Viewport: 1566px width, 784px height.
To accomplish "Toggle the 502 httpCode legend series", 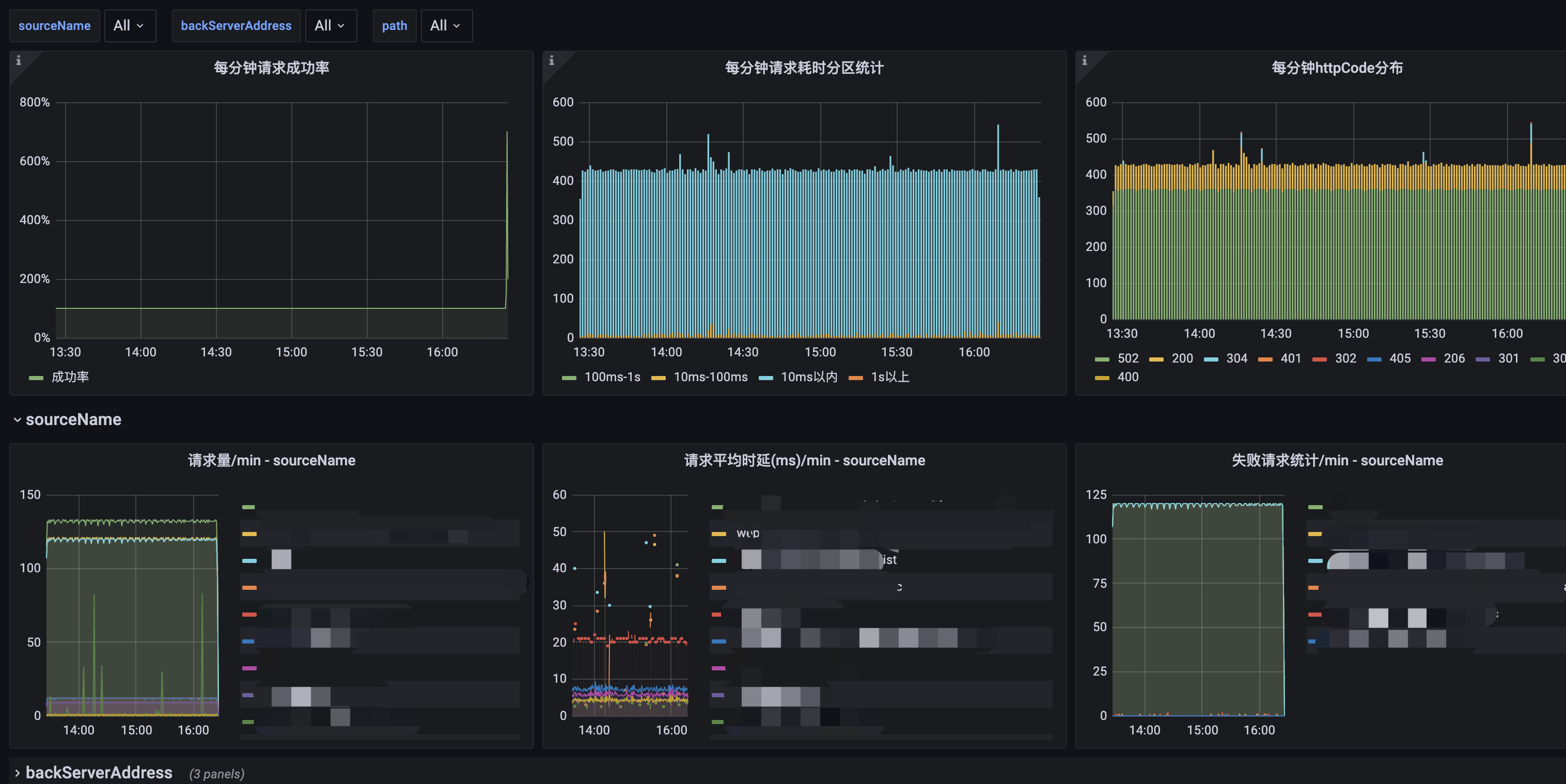I will click(x=1116, y=358).
